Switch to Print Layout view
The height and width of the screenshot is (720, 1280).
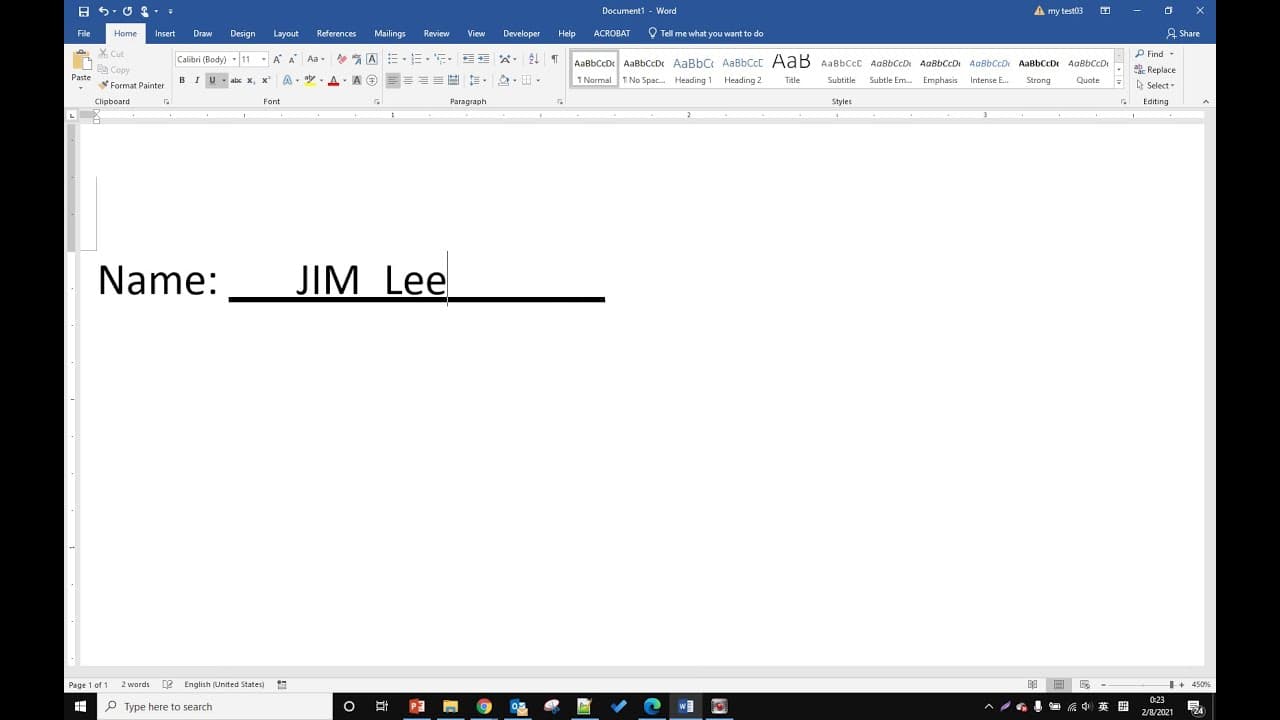pos(1058,685)
